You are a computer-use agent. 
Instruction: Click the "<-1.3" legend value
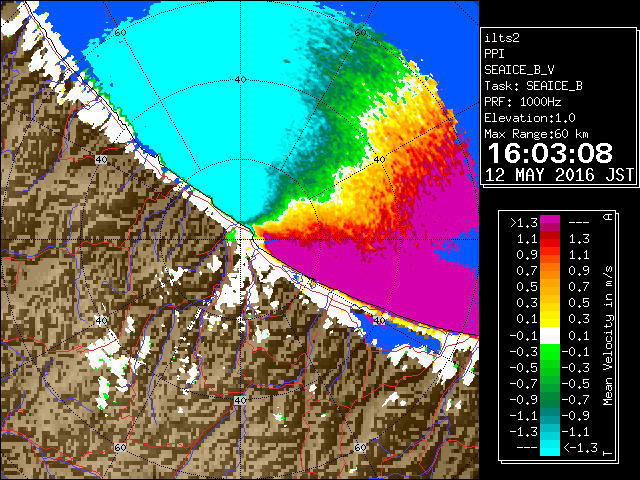click(580, 448)
